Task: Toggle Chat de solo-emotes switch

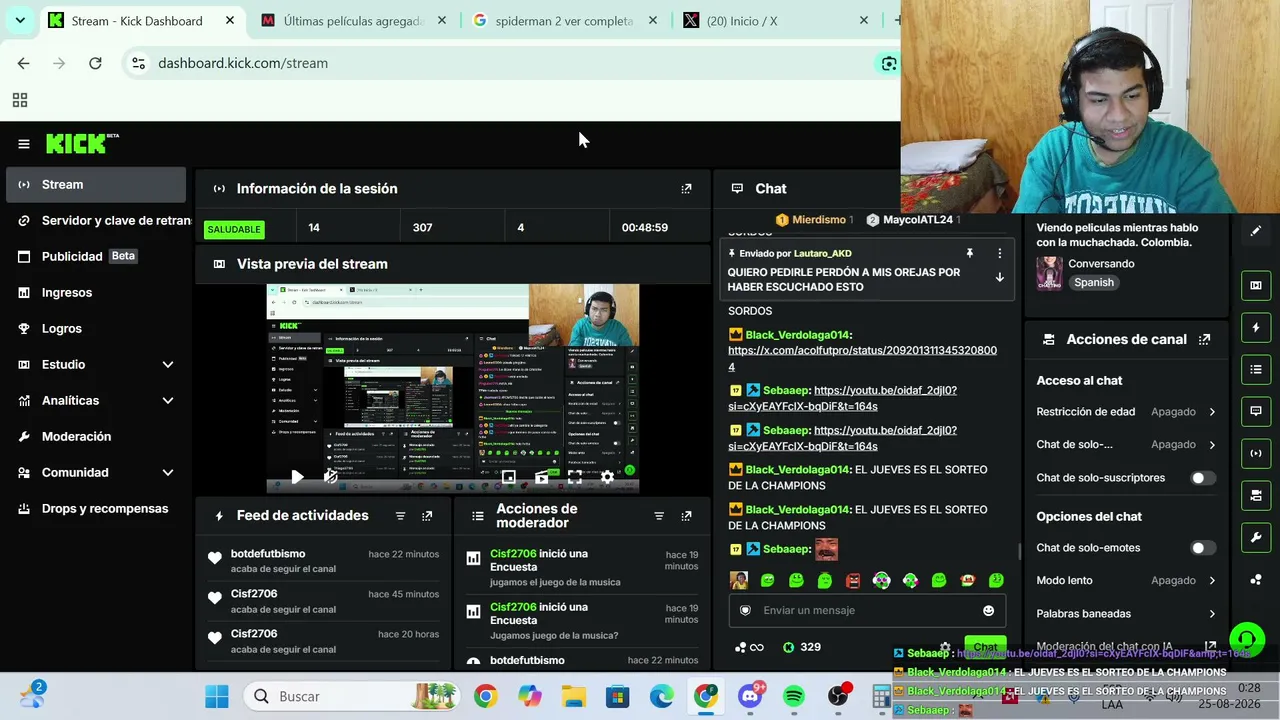Action: [1203, 548]
